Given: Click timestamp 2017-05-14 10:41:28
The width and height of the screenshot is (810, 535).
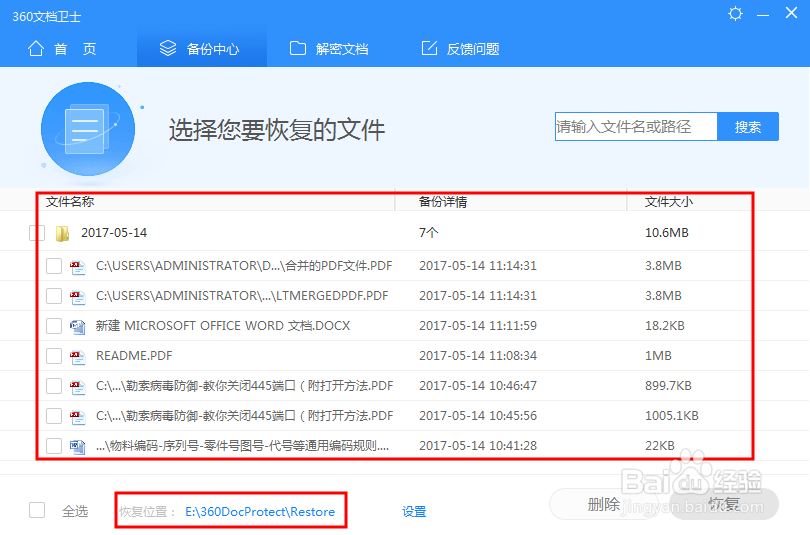Looking at the screenshot, I should (x=478, y=446).
